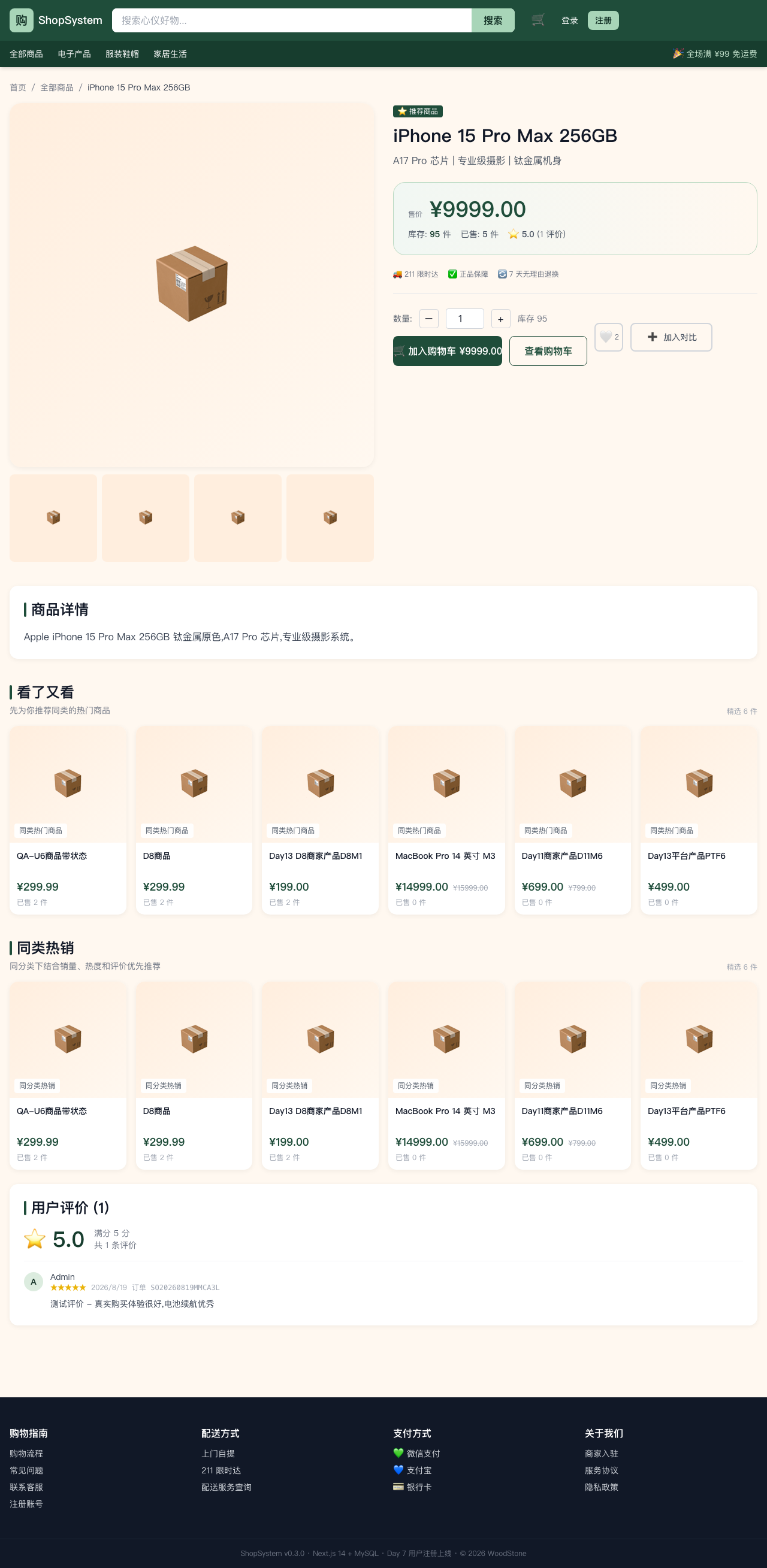
Task: Select the second product thumbnail image
Action: pos(146,518)
